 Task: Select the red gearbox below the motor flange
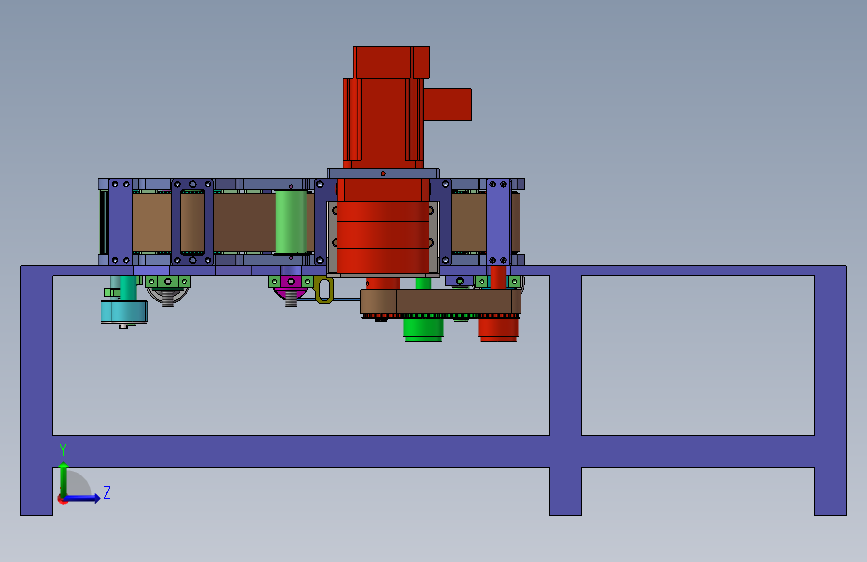[x=383, y=227]
